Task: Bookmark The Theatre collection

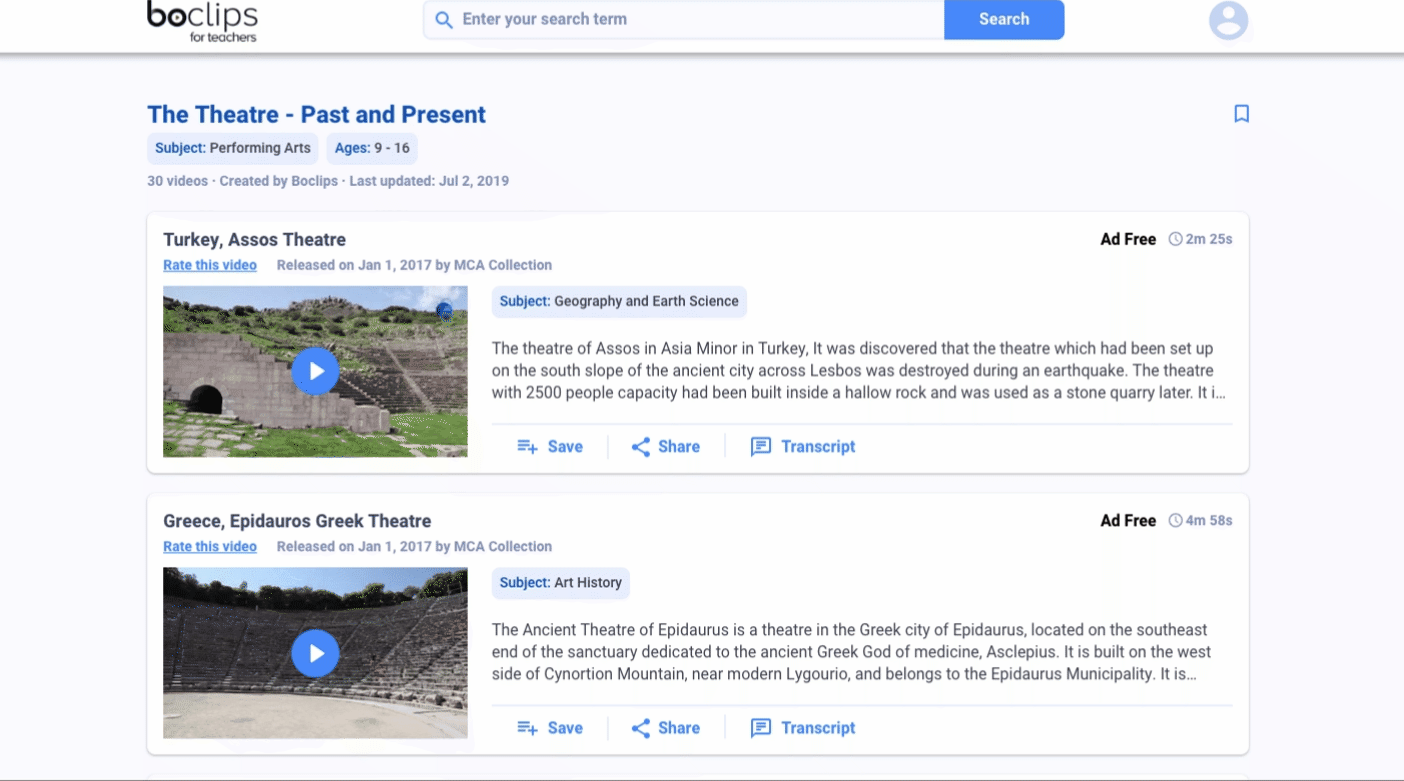Action: (x=1241, y=114)
